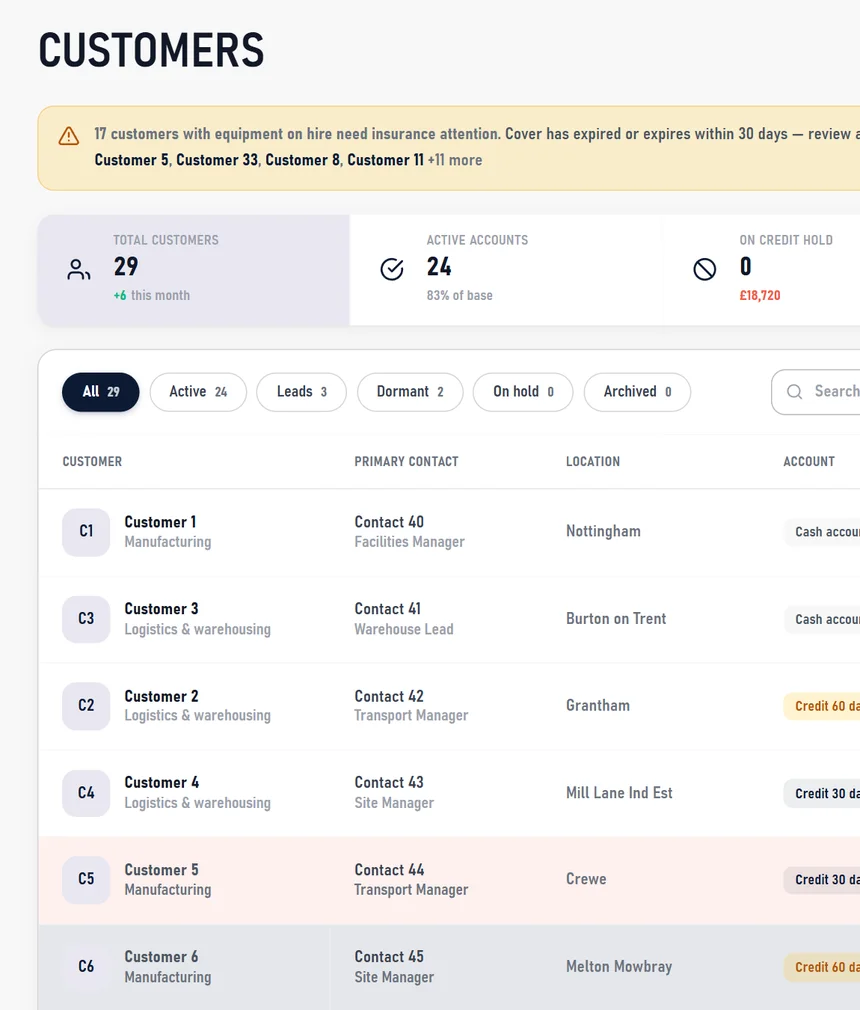Open the C4 customer avatar
This screenshot has height=1010, width=860.
coord(86,793)
